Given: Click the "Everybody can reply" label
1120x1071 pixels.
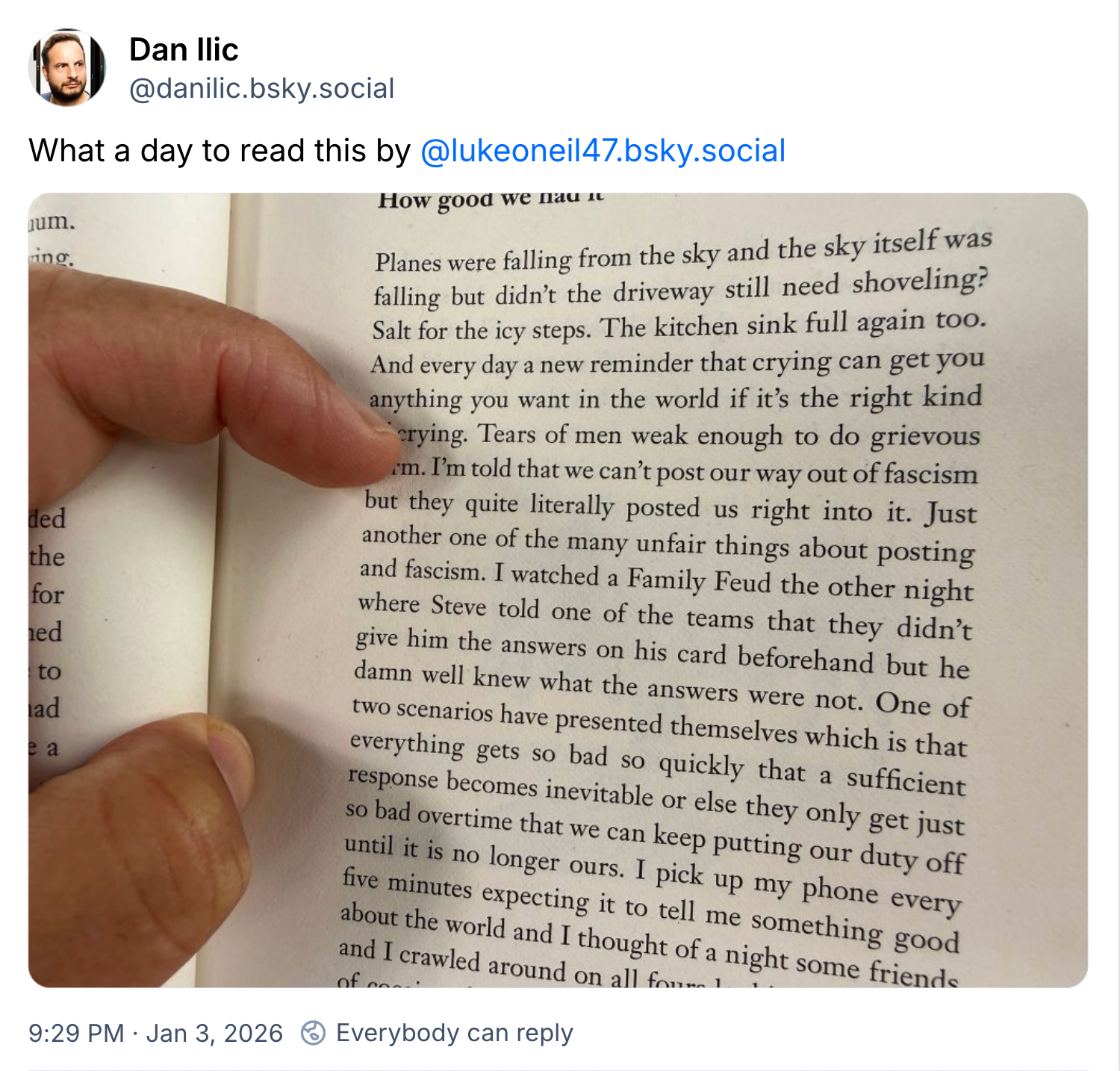Looking at the screenshot, I should tap(454, 1033).
